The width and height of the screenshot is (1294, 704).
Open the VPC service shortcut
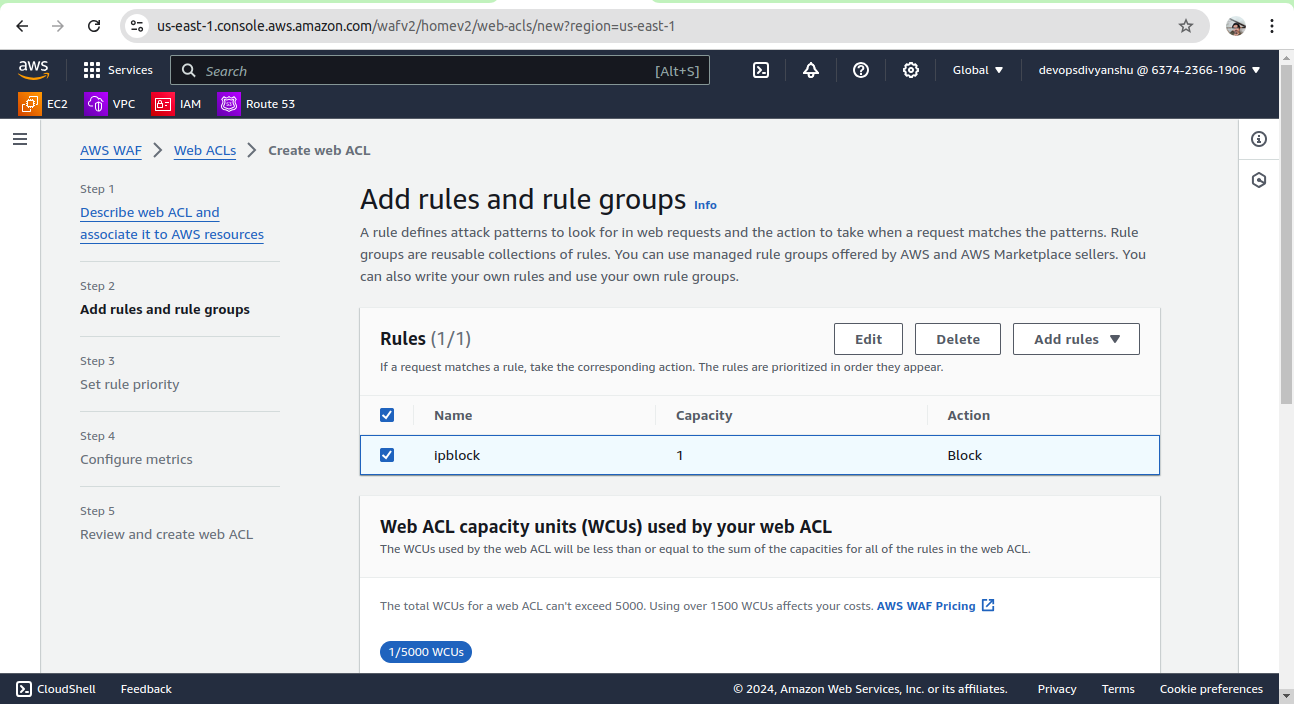pyautogui.click(x=110, y=103)
